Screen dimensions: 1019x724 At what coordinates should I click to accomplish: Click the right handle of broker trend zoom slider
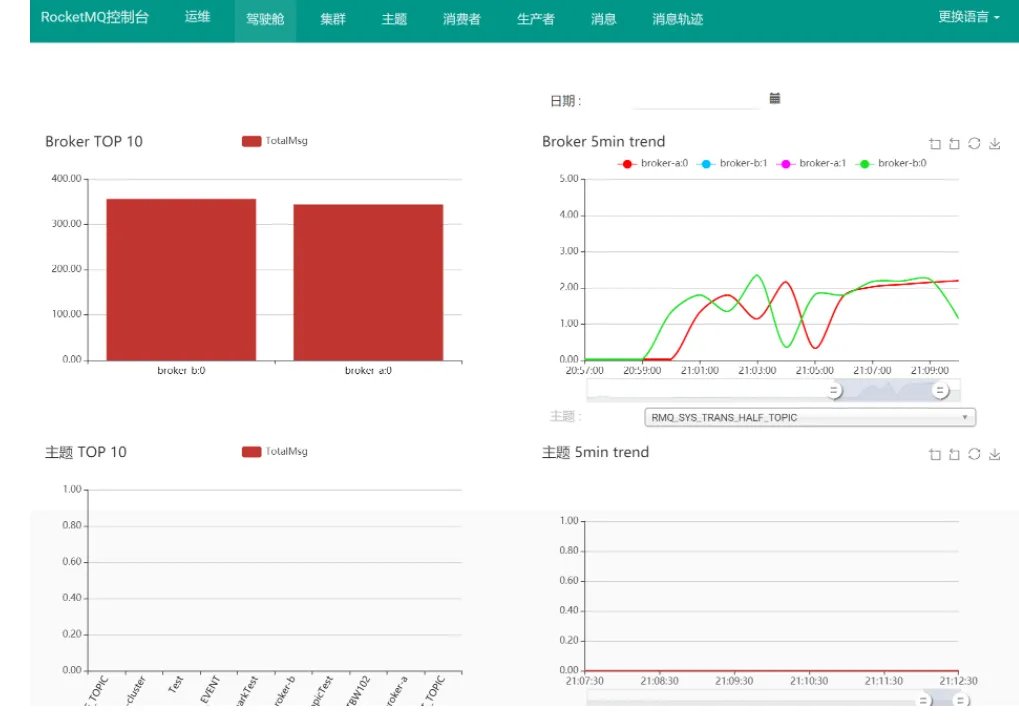[940, 391]
